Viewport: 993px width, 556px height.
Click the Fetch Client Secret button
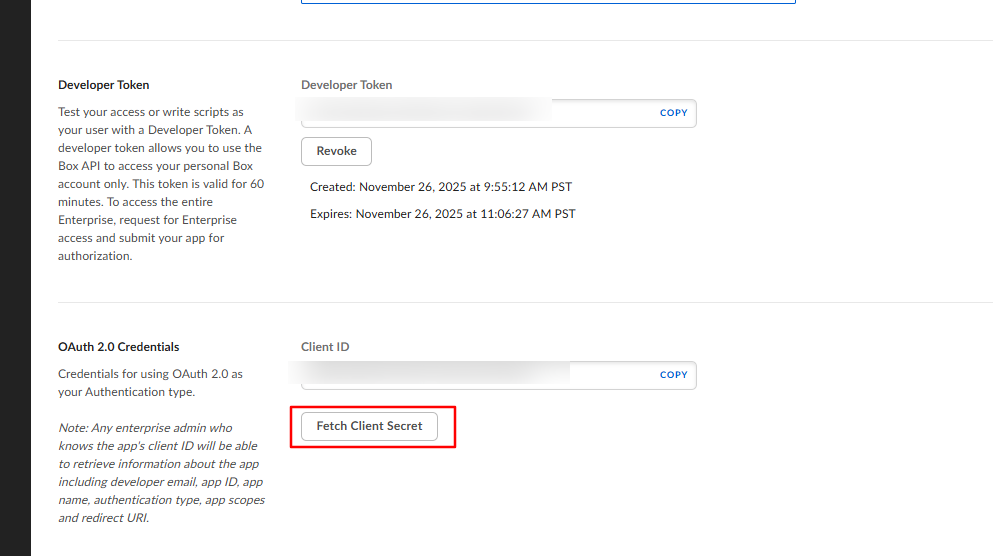pyautogui.click(x=369, y=426)
